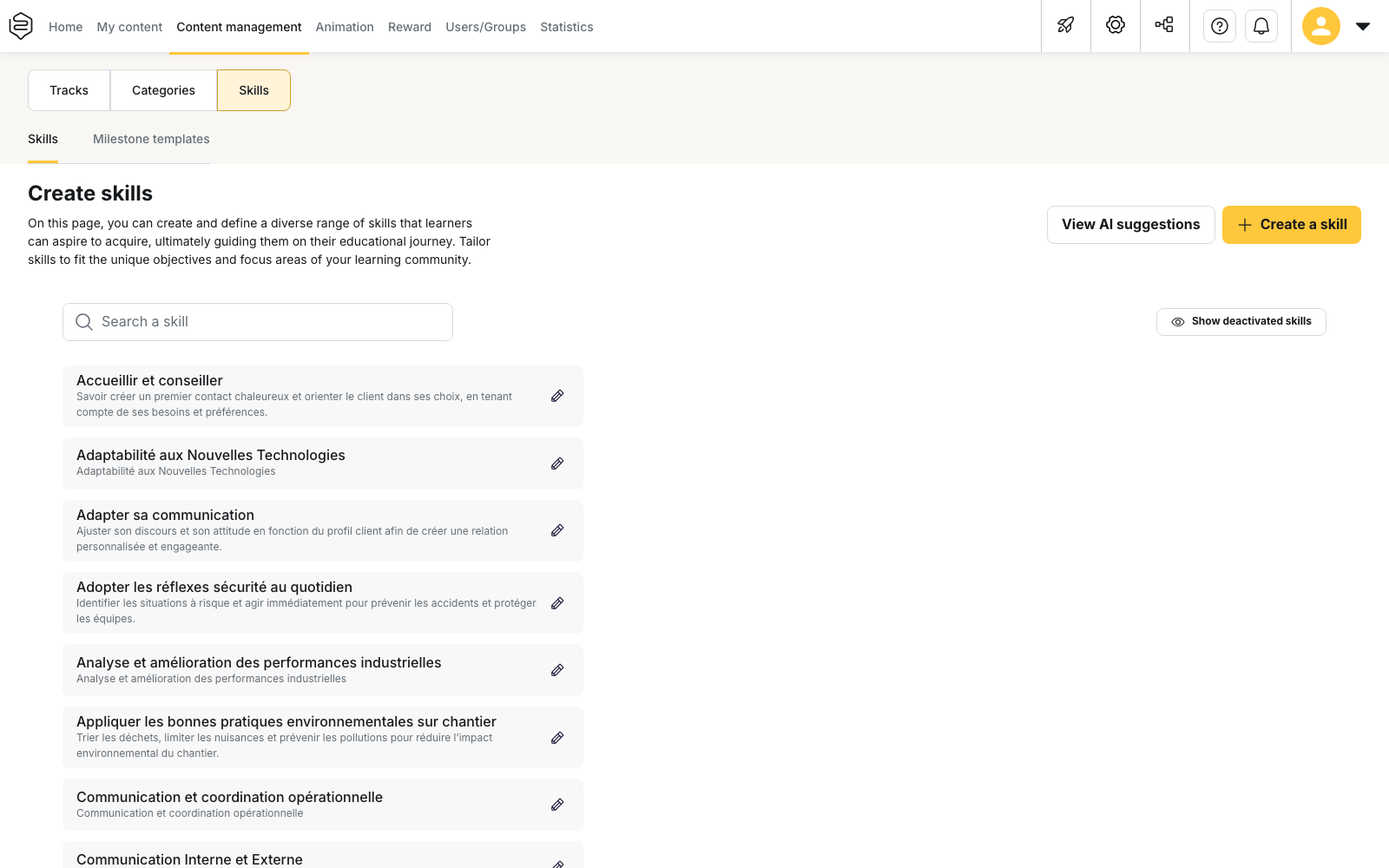Open the help question mark icon
Viewport: 1389px width, 868px height.
(1220, 26)
